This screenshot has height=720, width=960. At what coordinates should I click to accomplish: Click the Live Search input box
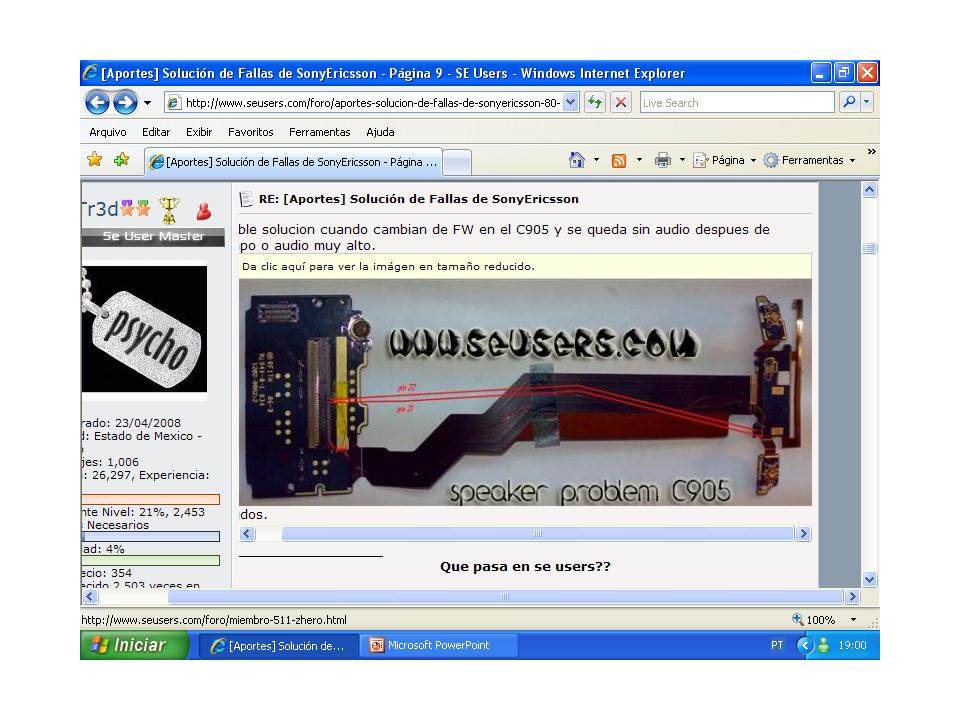737,103
